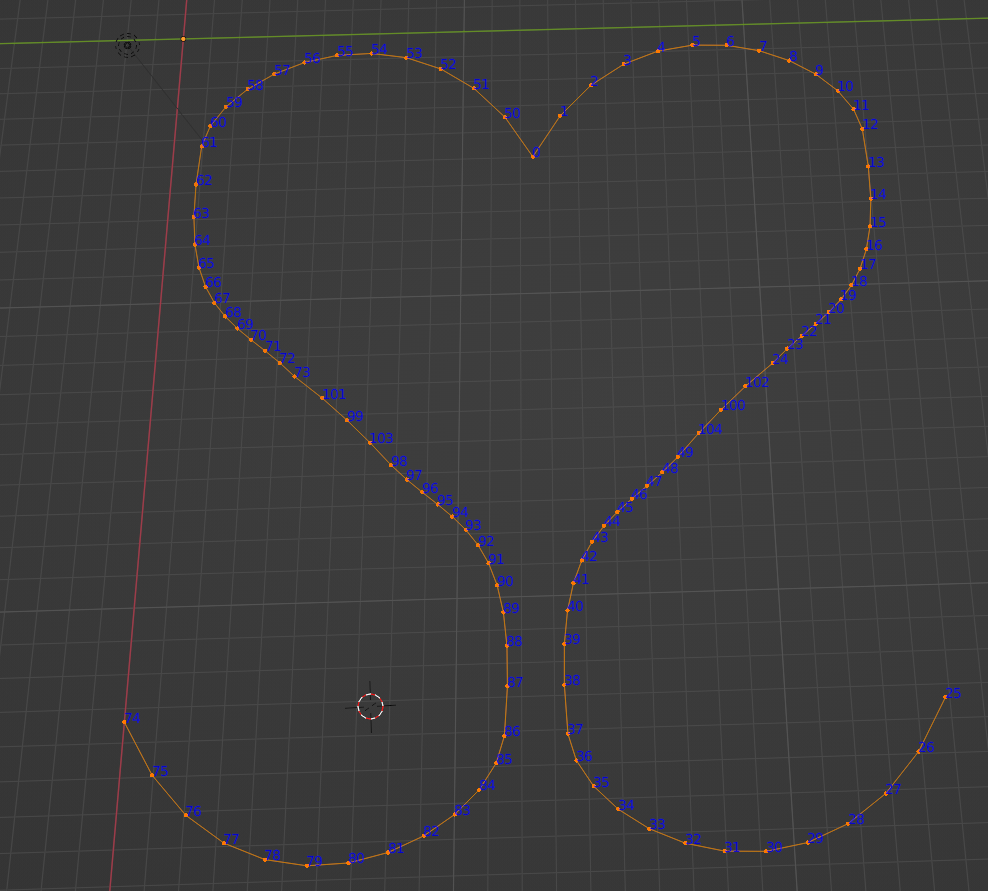The image size is (988, 891).
Task: Select the vertex labeled "36"
Action: point(576,761)
